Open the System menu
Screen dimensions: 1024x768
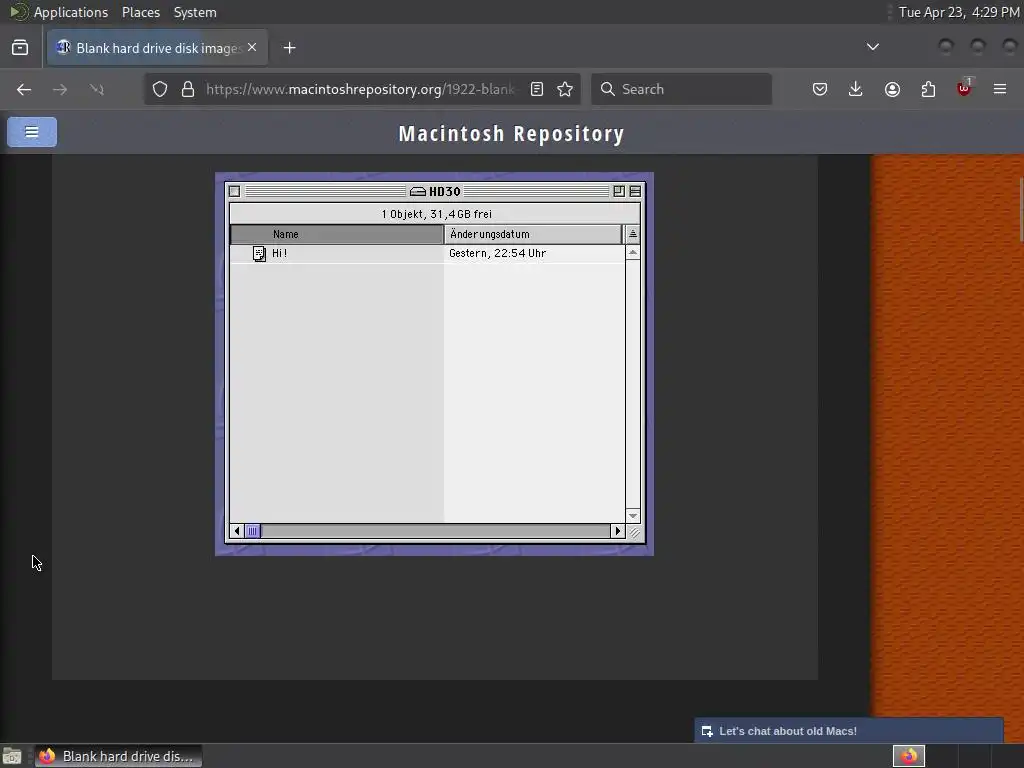(195, 12)
